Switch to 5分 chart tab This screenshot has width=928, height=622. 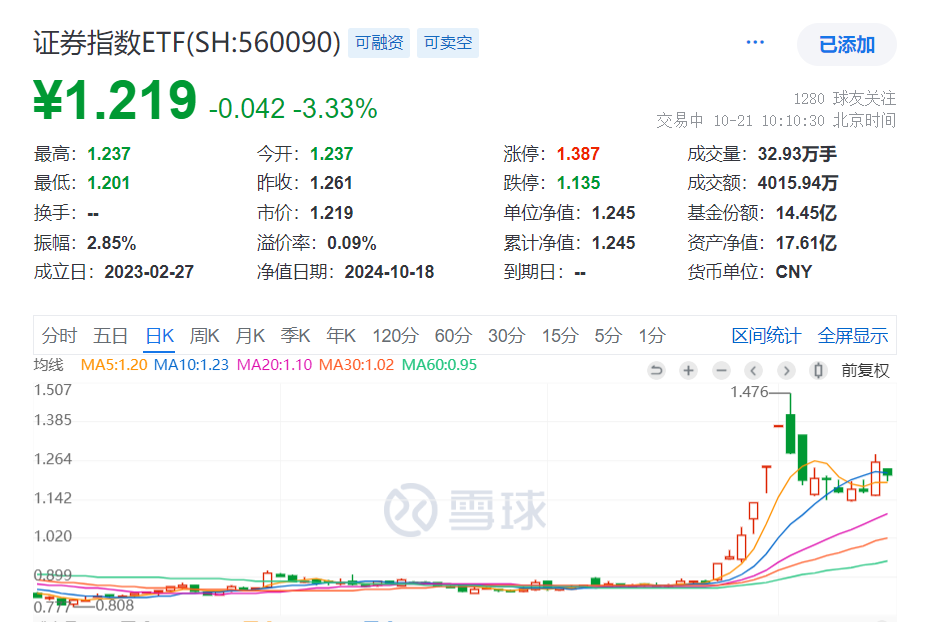point(608,336)
